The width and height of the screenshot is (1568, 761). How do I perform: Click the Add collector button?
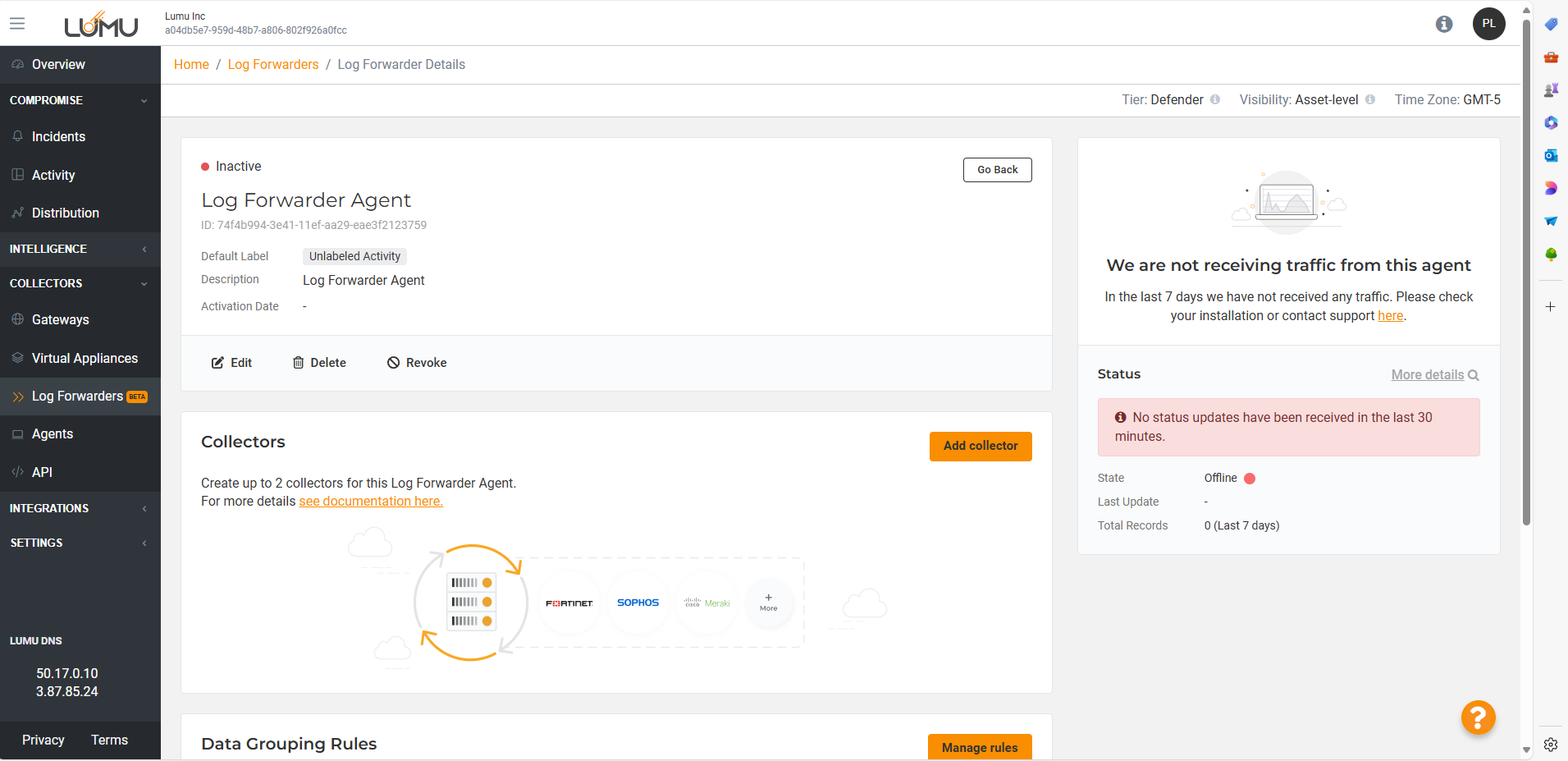pyautogui.click(x=980, y=446)
